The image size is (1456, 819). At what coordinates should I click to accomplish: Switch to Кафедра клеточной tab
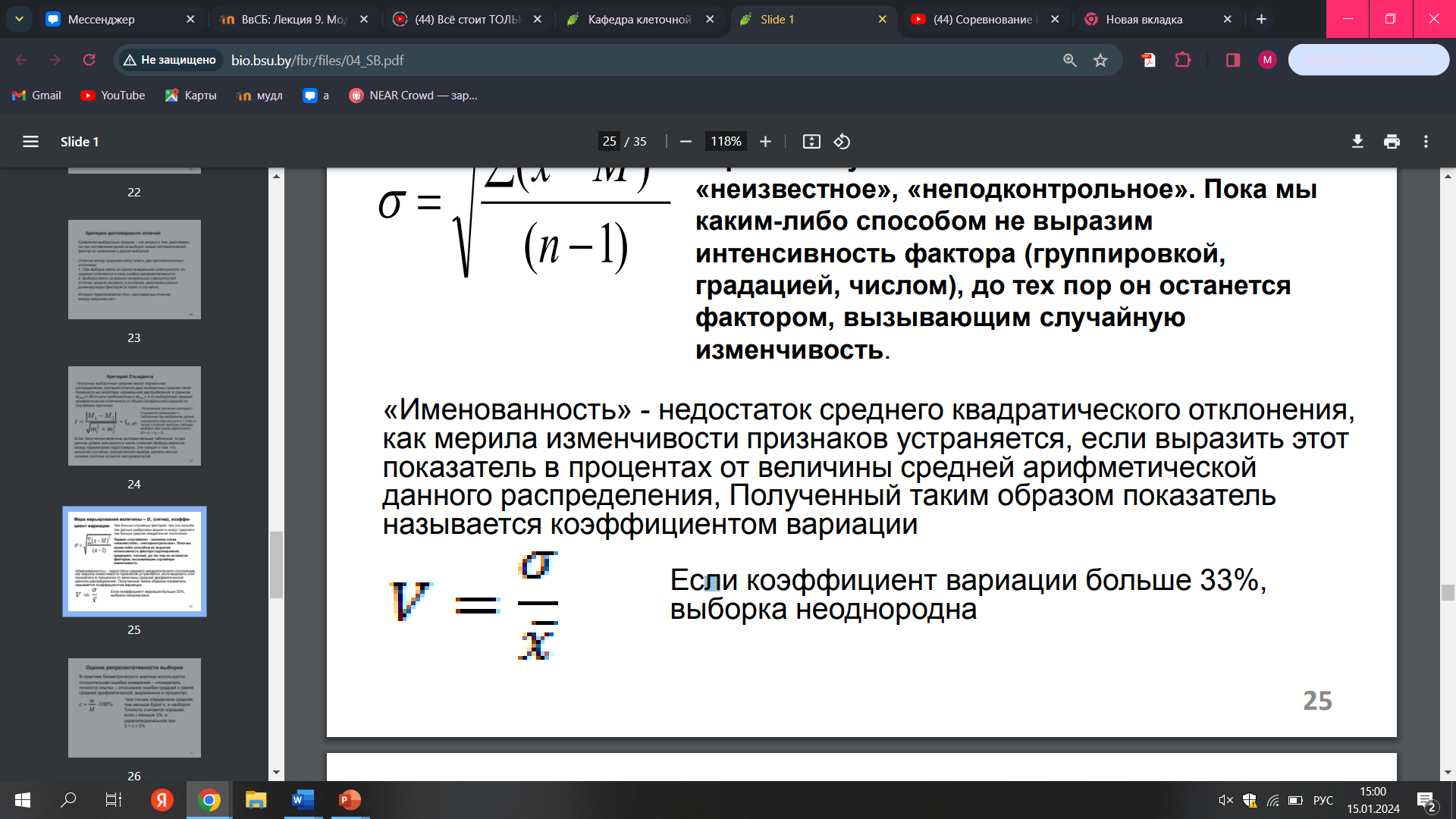point(639,19)
